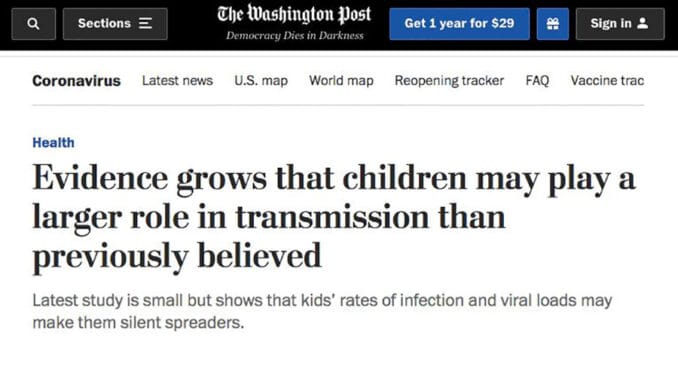678x381 pixels.
Task: Click the article headline about children transmission
Action: click(x=334, y=218)
